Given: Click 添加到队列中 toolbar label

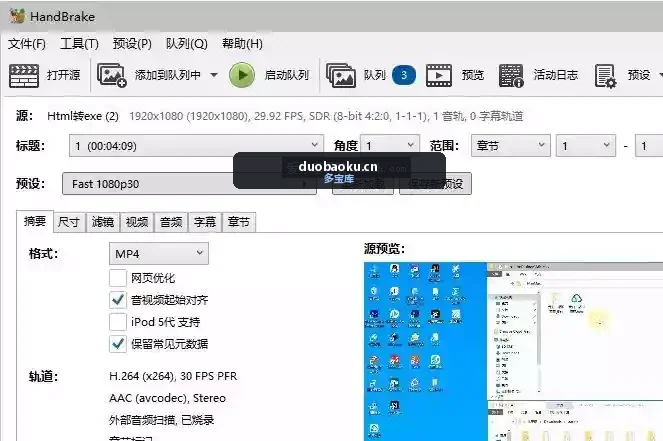Looking at the screenshot, I should click(x=168, y=75).
